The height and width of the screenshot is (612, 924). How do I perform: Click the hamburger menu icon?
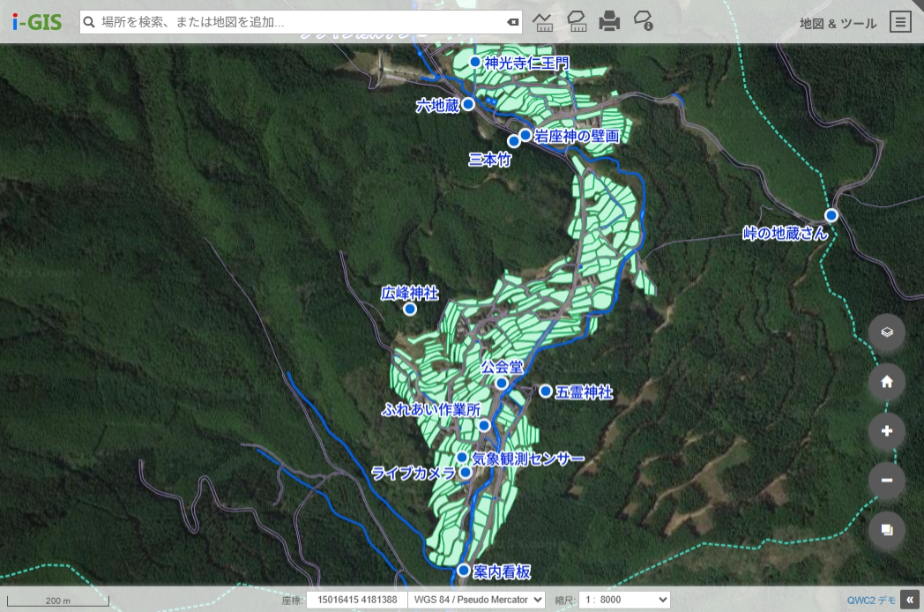[x=900, y=22]
